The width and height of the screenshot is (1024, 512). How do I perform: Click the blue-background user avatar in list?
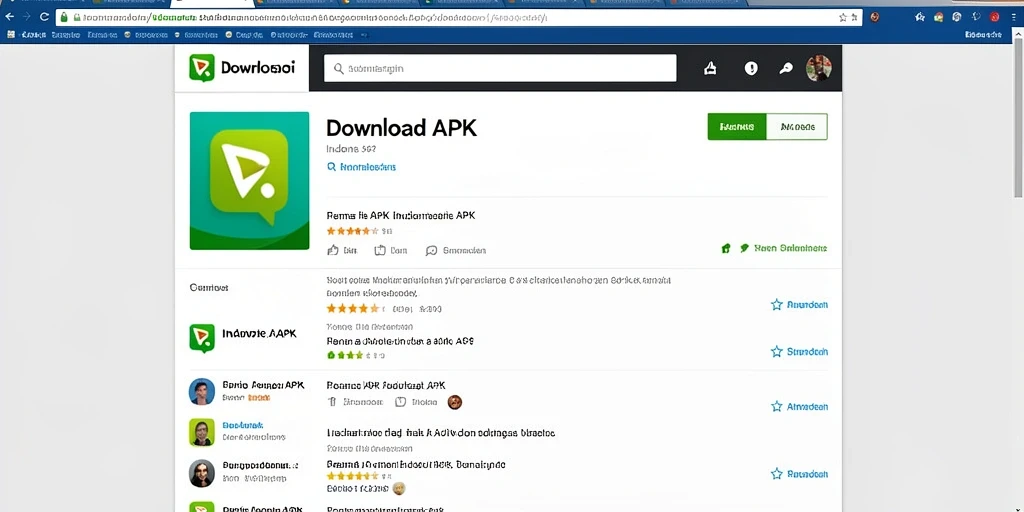202,391
